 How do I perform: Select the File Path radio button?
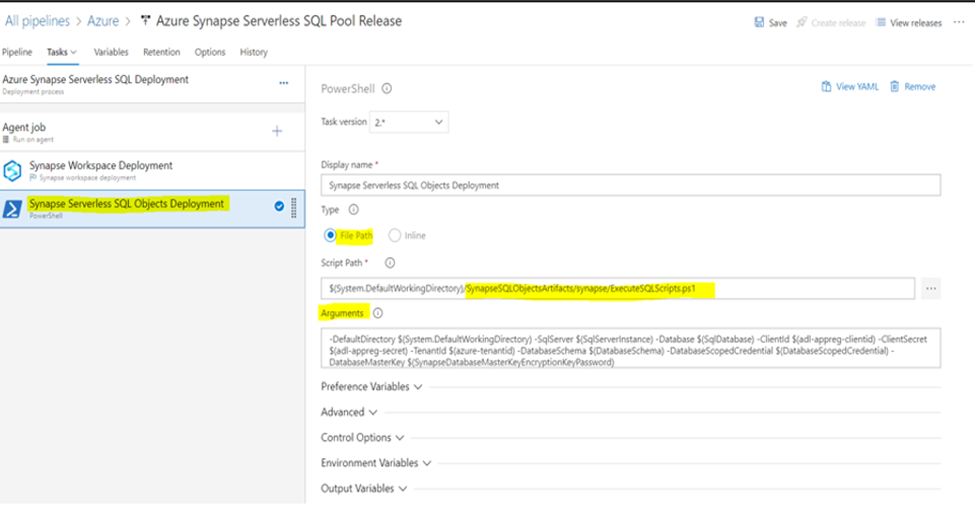(x=330, y=235)
